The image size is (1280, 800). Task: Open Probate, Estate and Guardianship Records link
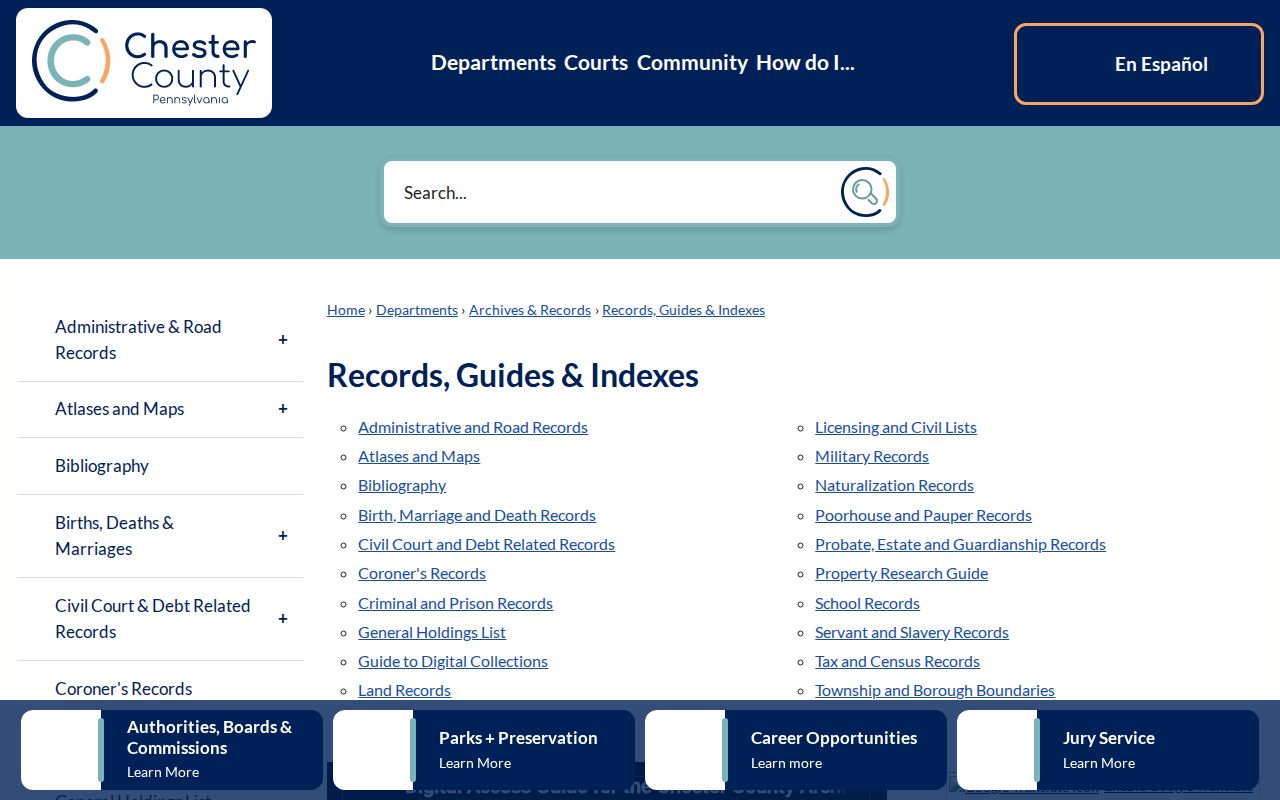[x=960, y=544]
